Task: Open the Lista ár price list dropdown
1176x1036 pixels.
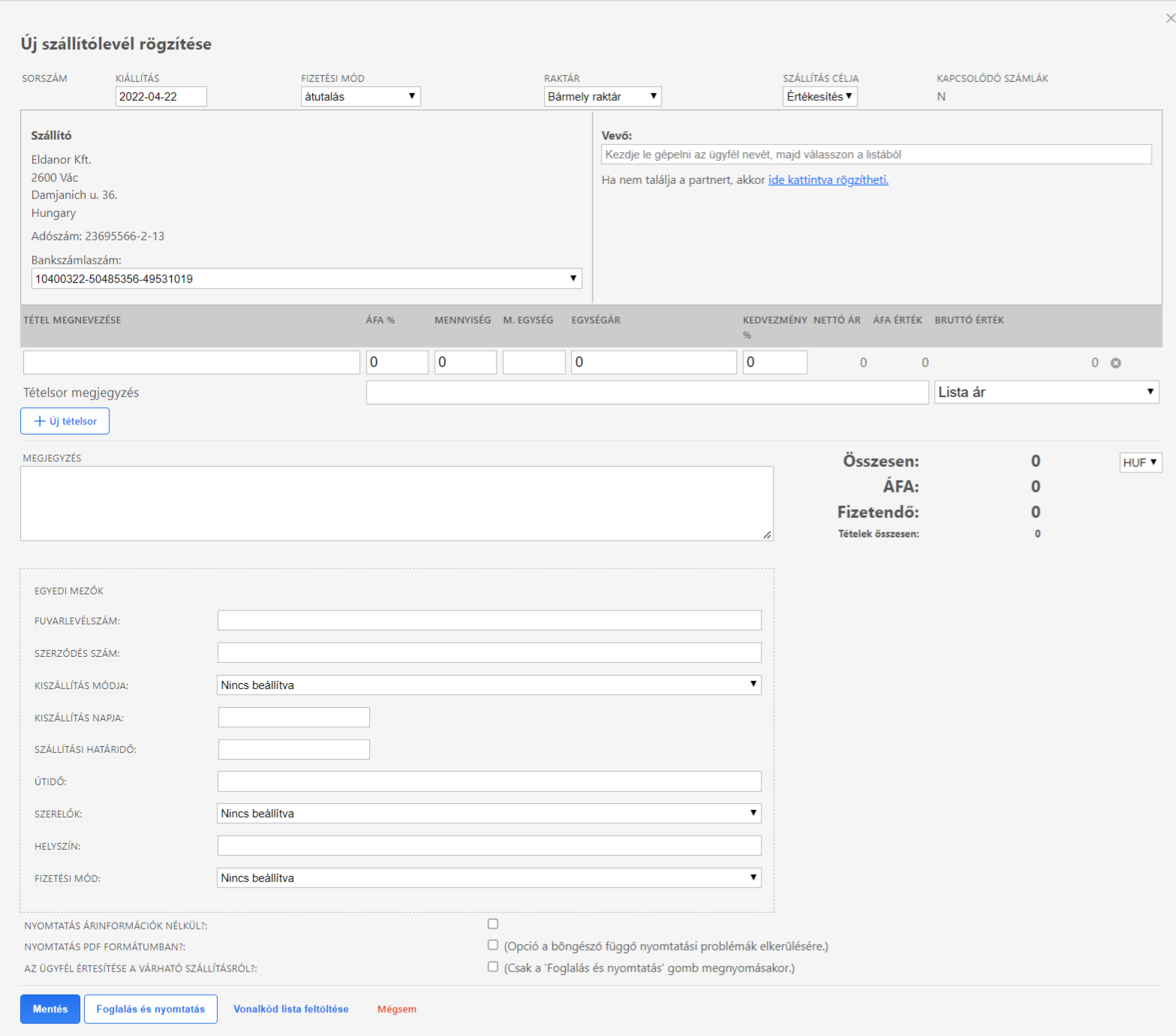Action: [1046, 392]
